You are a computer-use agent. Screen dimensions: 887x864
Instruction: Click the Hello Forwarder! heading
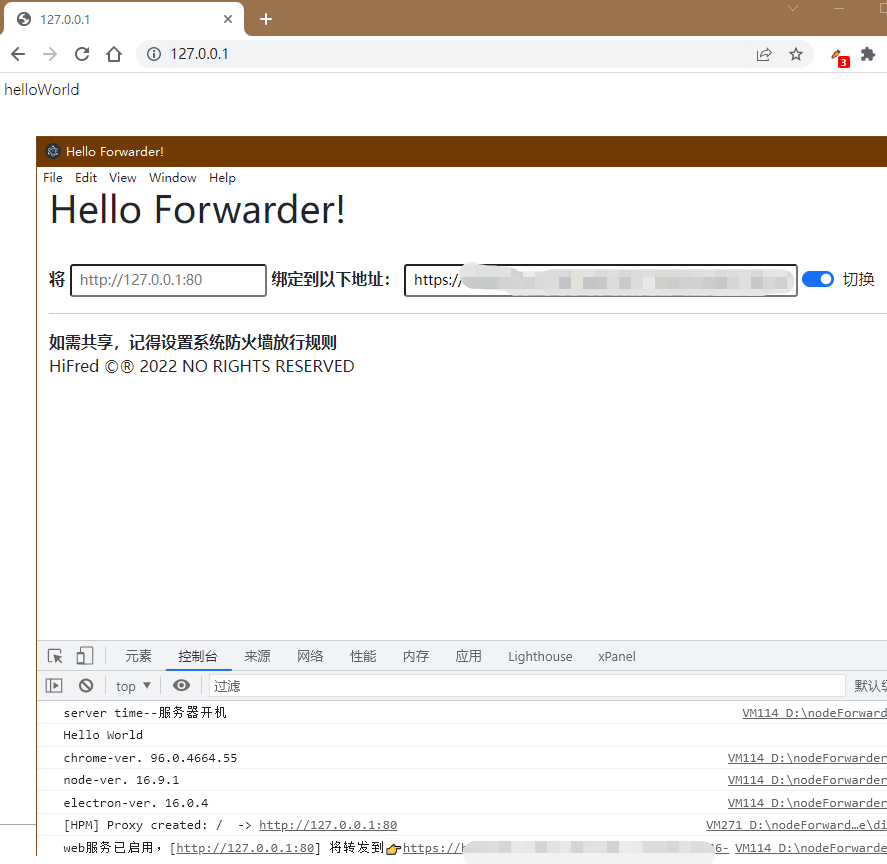coord(197,210)
